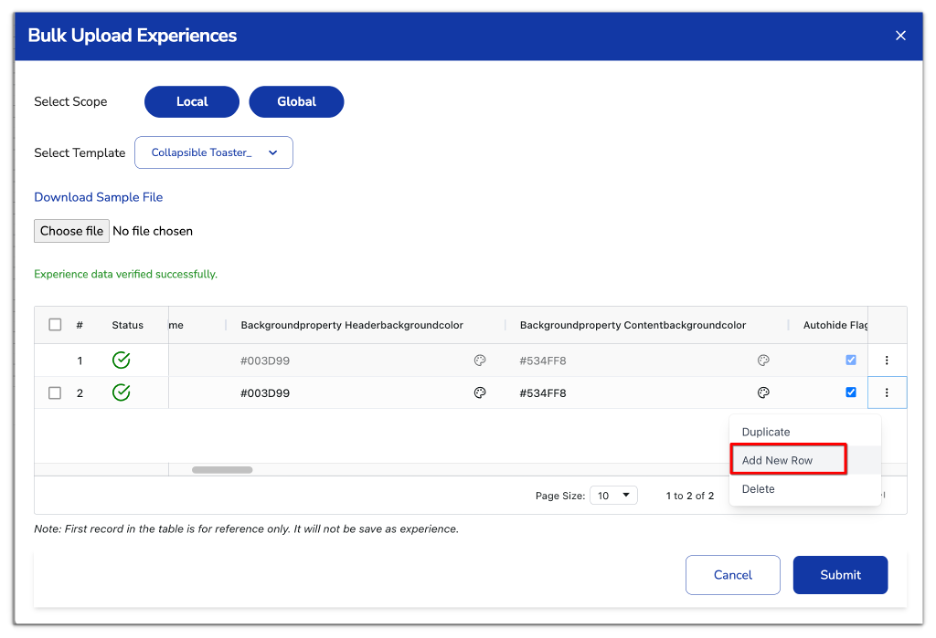936x638 pixels.
Task: Click the Backgroundproperty Headerbackgroundcolor column header
Action: (x=352, y=325)
